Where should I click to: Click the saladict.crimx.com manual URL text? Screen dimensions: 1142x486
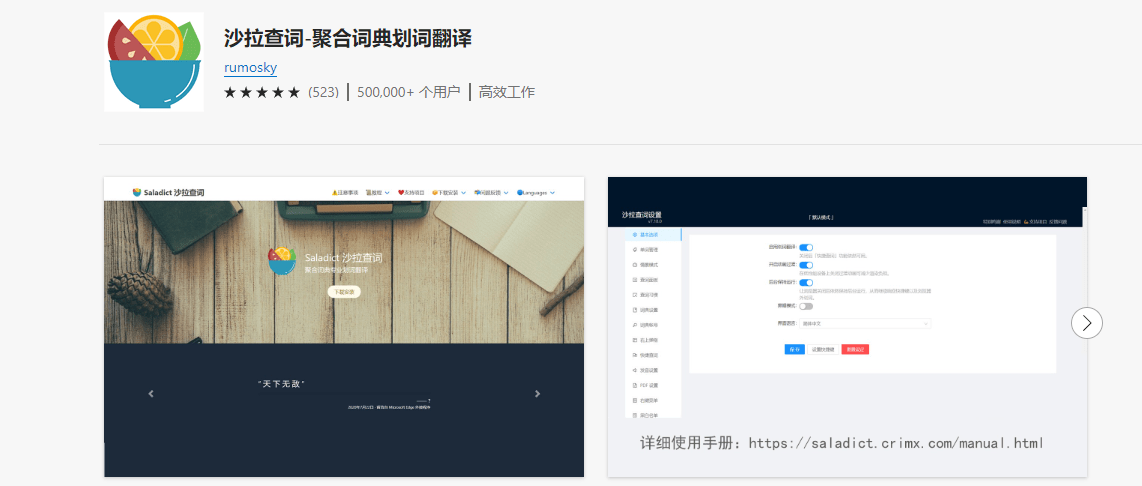[x=896, y=443]
